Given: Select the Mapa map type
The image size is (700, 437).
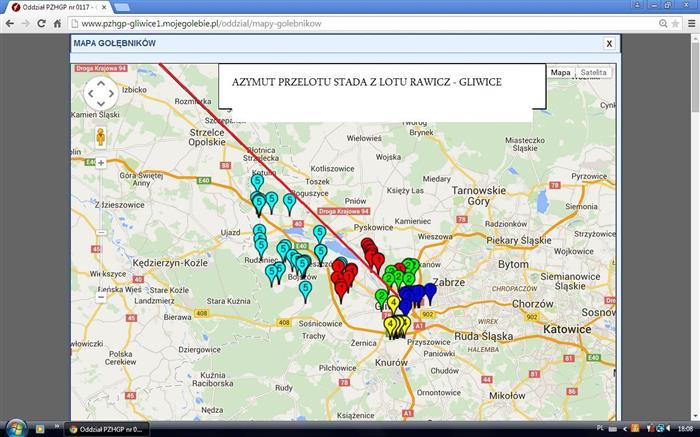Looking at the screenshot, I should click(x=561, y=73).
